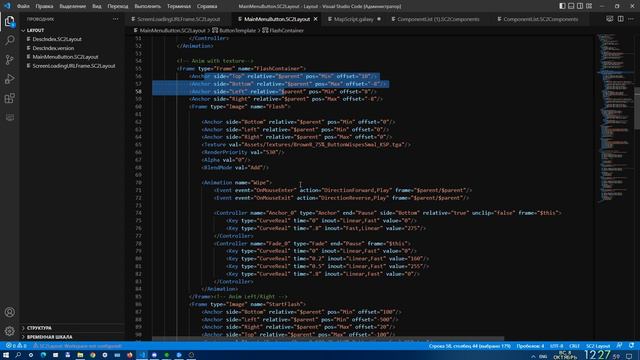Collapse the LAYOUT folder section
This screenshot has height=360, width=640.
pos(36,31)
